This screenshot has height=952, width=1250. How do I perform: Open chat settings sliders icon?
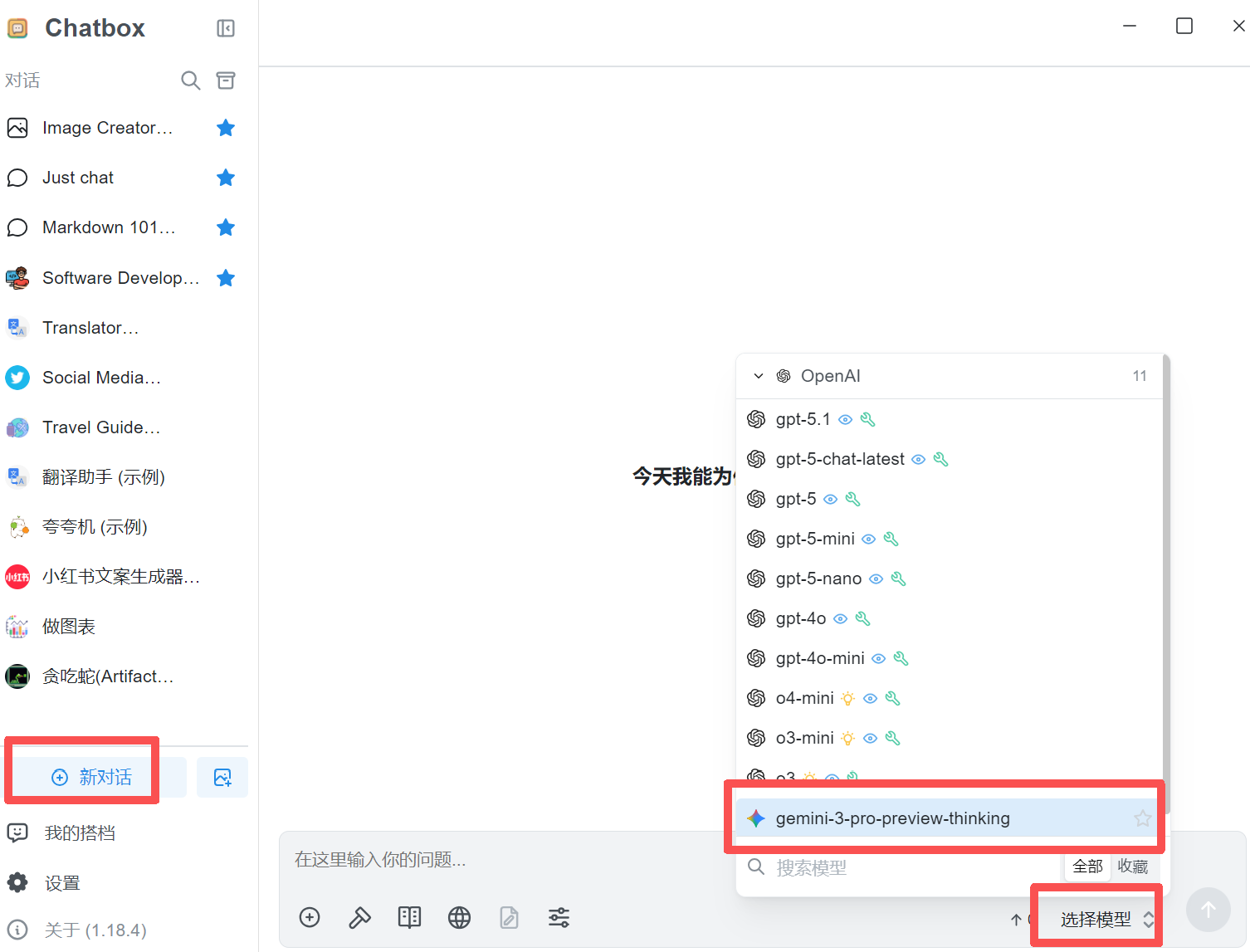[559, 917]
